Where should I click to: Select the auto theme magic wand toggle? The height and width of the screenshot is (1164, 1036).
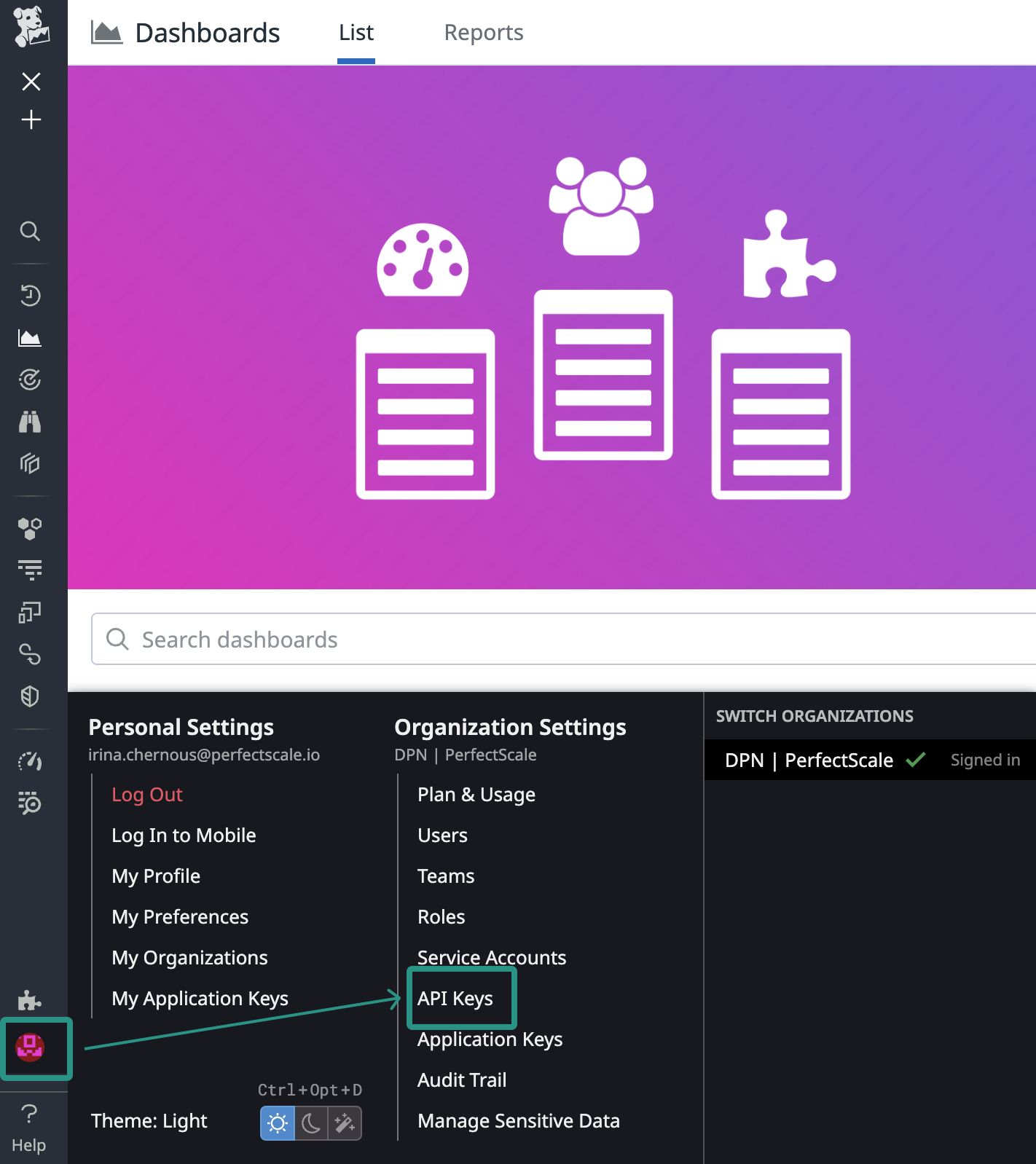point(345,1123)
